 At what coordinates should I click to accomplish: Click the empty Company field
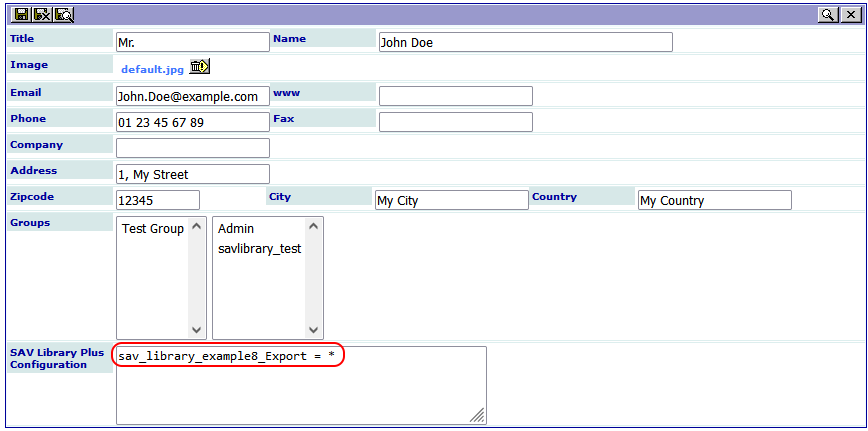[193, 148]
